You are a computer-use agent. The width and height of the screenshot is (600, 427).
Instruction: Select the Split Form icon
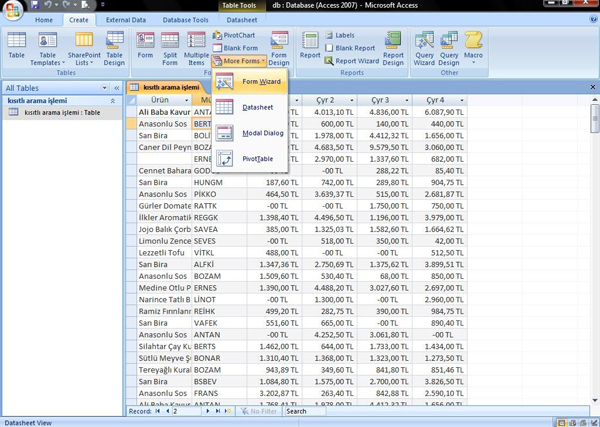[x=171, y=46]
